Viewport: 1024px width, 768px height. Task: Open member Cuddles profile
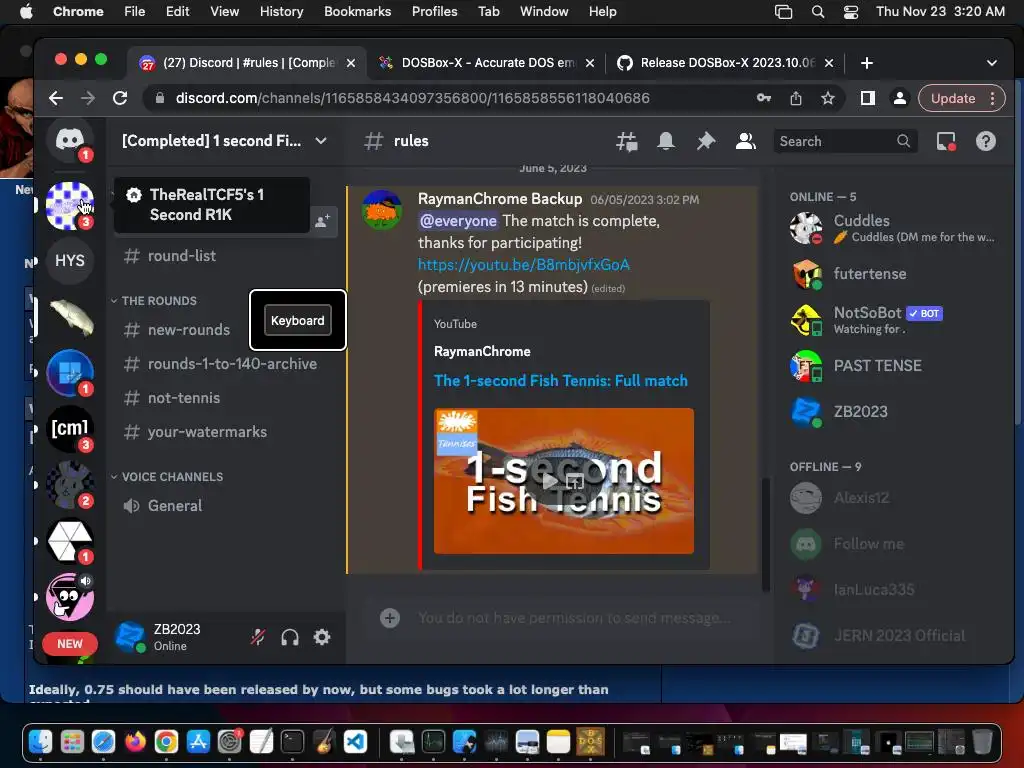click(893, 228)
